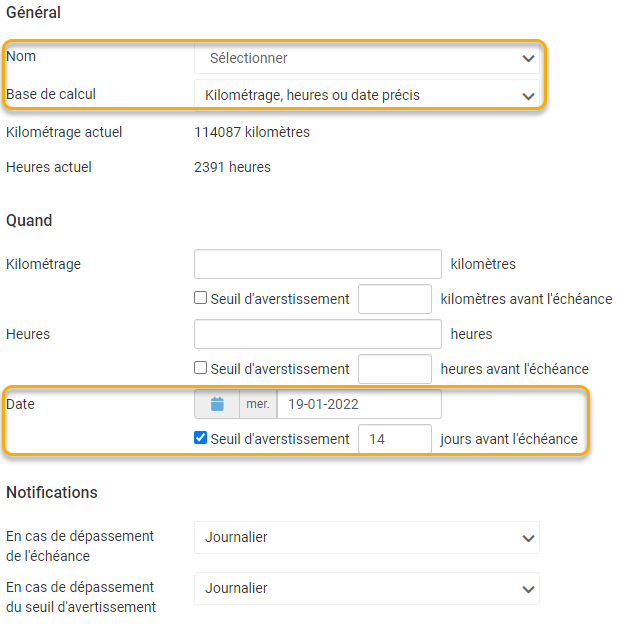Open the dropdown for dépassement de l'échéance
Screen dimensions: 619x626
pos(366,537)
